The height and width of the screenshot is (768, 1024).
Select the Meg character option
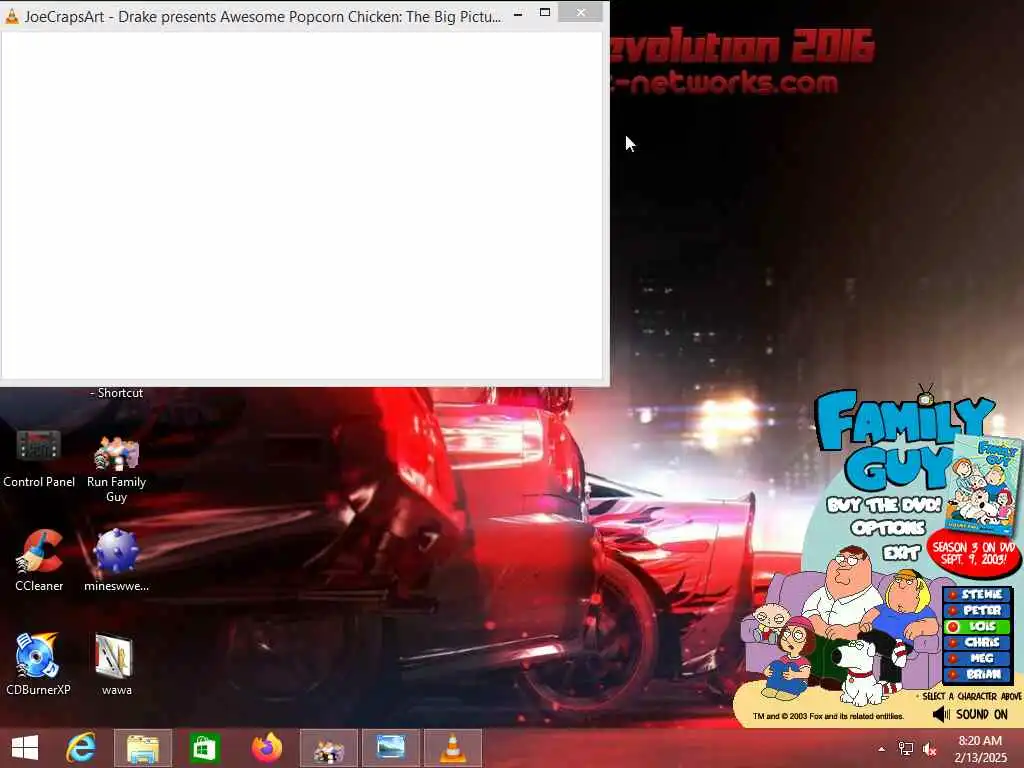[x=977, y=658]
